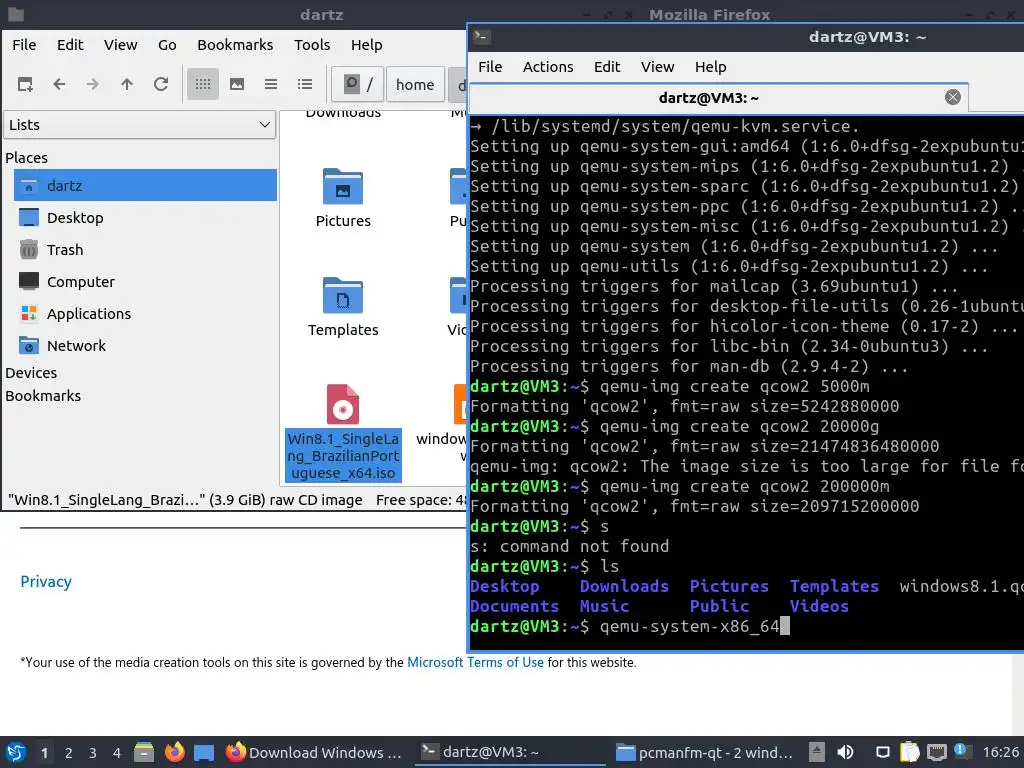Open the Tools menu
This screenshot has height=768, width=1024.
tap(312, 44)
